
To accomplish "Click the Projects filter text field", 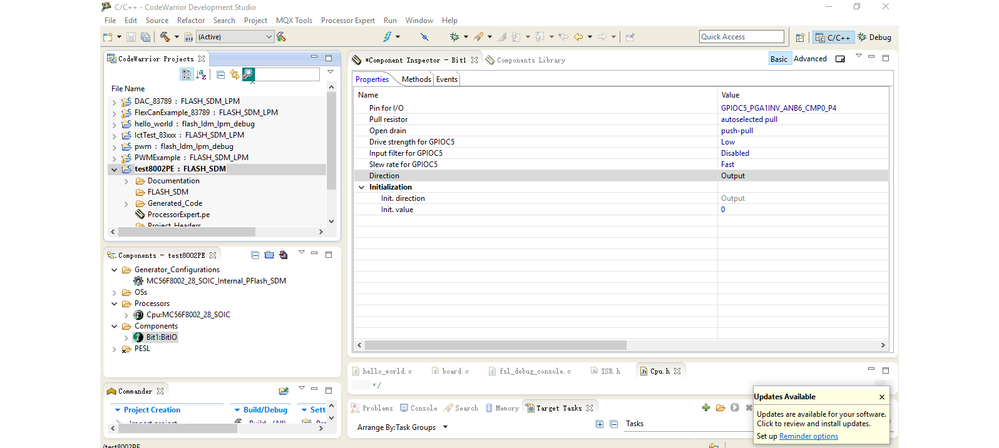I will coord(287,75).
